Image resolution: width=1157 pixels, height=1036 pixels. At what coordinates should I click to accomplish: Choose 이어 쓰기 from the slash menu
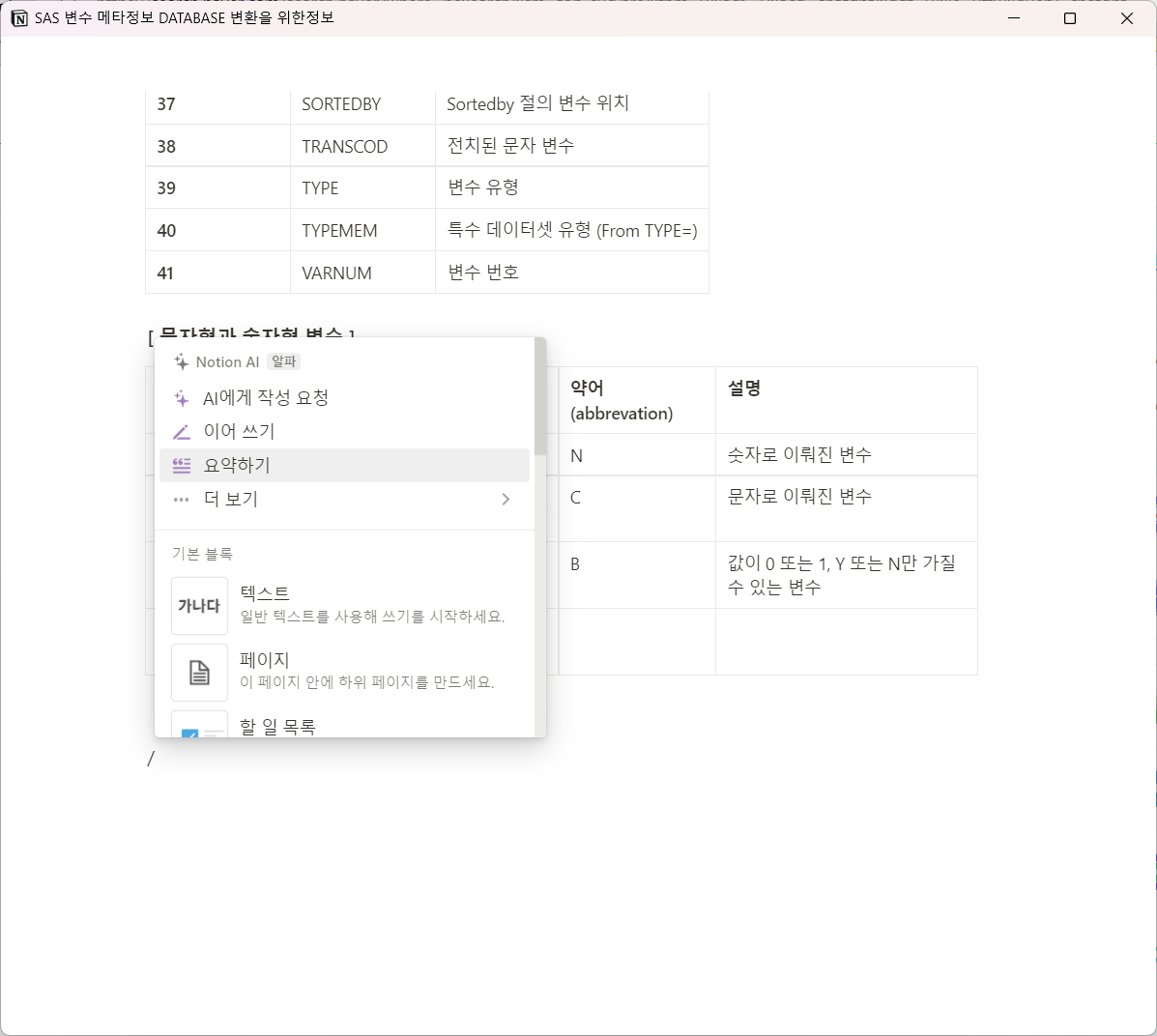tap(344, 432)
